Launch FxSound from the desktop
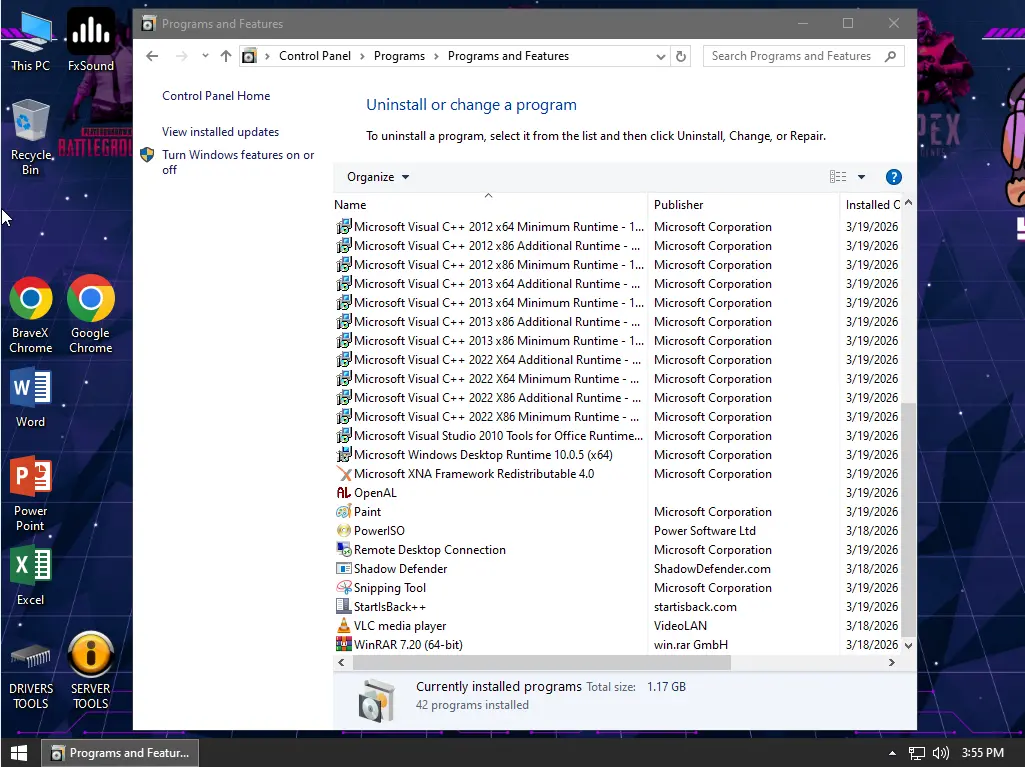The image size is (1025, 767). 91,40
